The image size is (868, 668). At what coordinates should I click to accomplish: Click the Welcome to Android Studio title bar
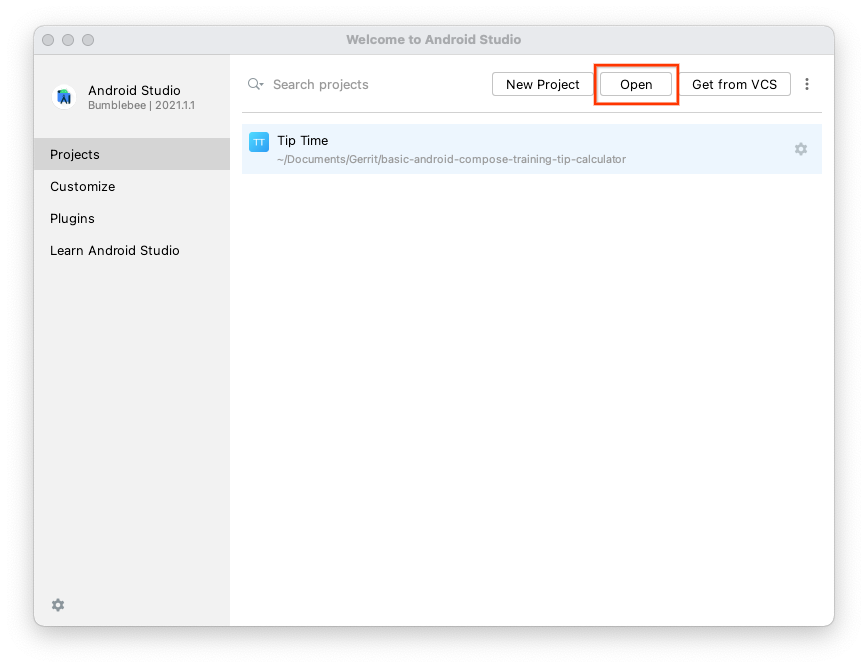(433, 40)
